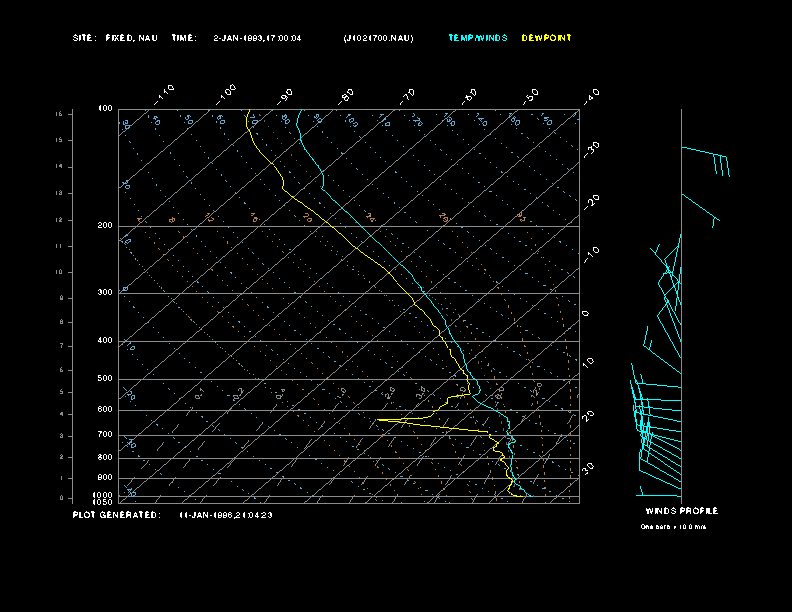Click the 200 pressure level label
Screen dimensions: 792x612
(105, 226)
